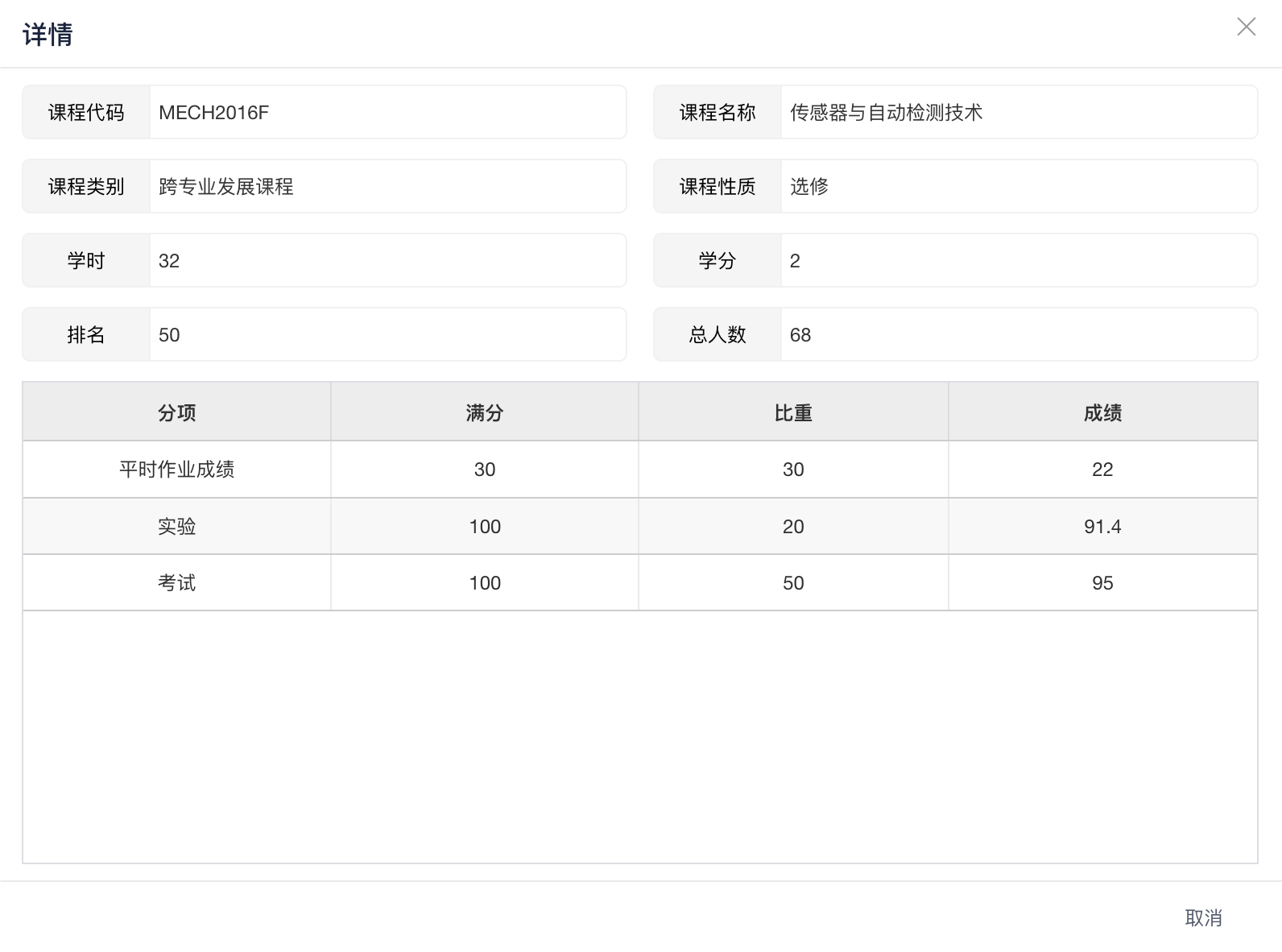The width and height of the screenshot is (1282, 952).
Task: Select the 考试 row in the table
Action: [x=176, y=583]
